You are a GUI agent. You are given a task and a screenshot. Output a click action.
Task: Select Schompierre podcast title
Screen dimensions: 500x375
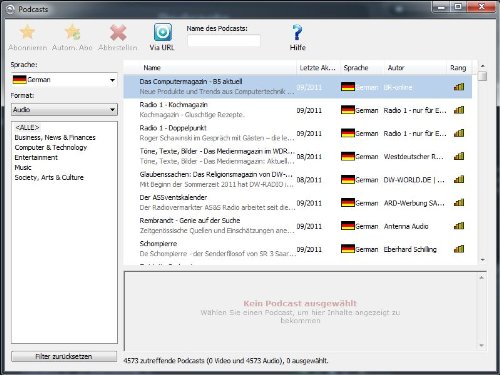click(158, 243)
